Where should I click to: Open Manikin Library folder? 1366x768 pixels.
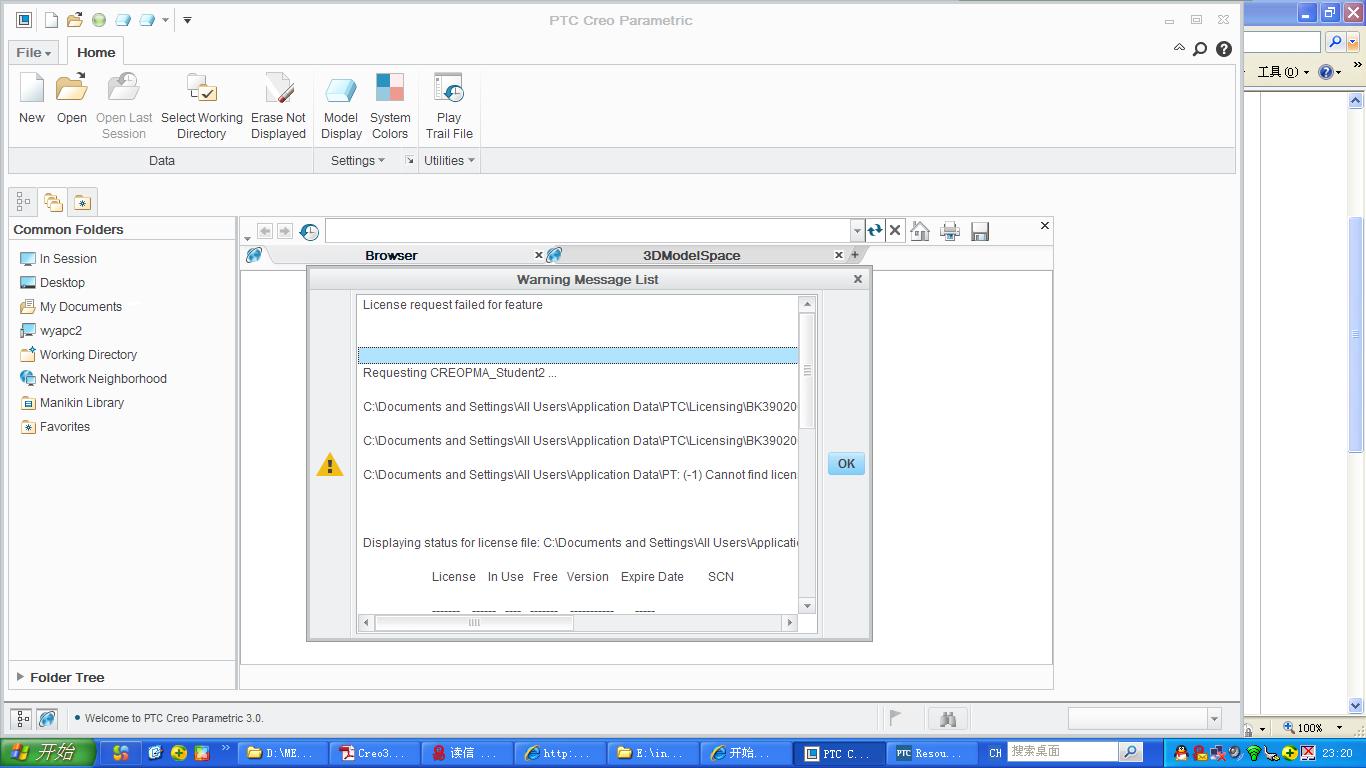click(x=72, y=402)
